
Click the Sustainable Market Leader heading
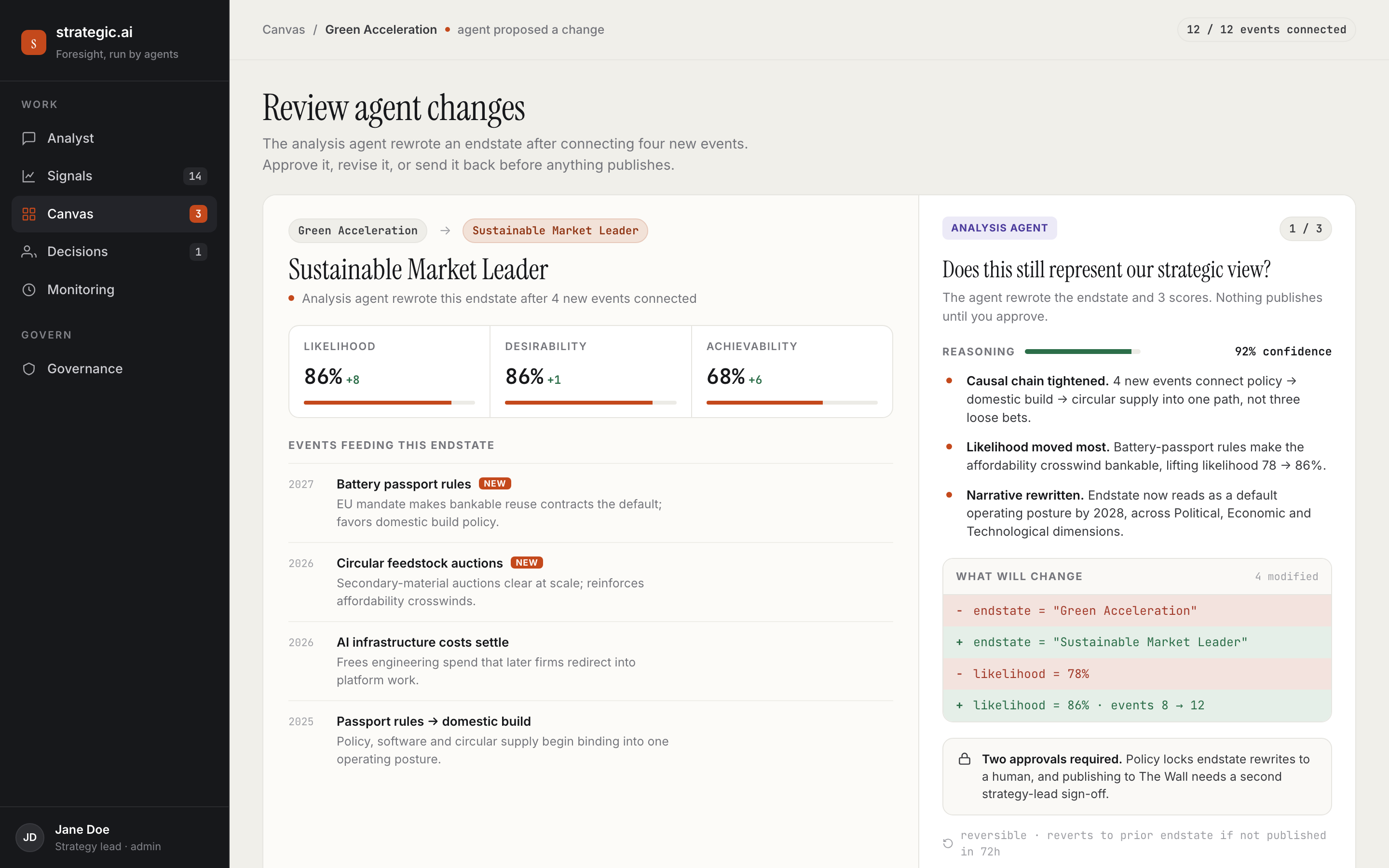click(418, 270)
